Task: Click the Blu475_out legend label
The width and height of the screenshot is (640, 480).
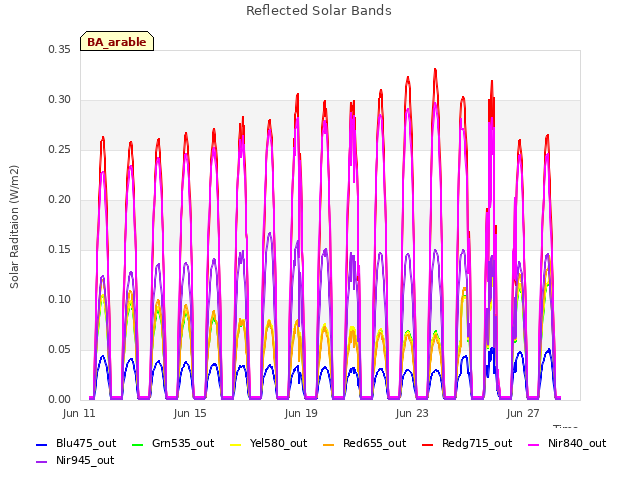Action: (x=86, y=443)
